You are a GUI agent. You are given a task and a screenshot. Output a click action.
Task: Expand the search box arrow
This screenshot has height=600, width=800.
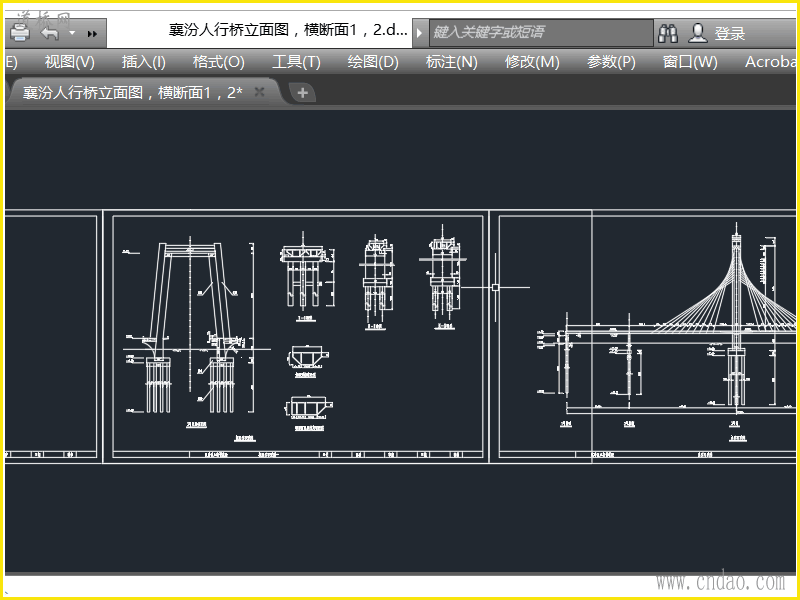(x=419, y=33)
